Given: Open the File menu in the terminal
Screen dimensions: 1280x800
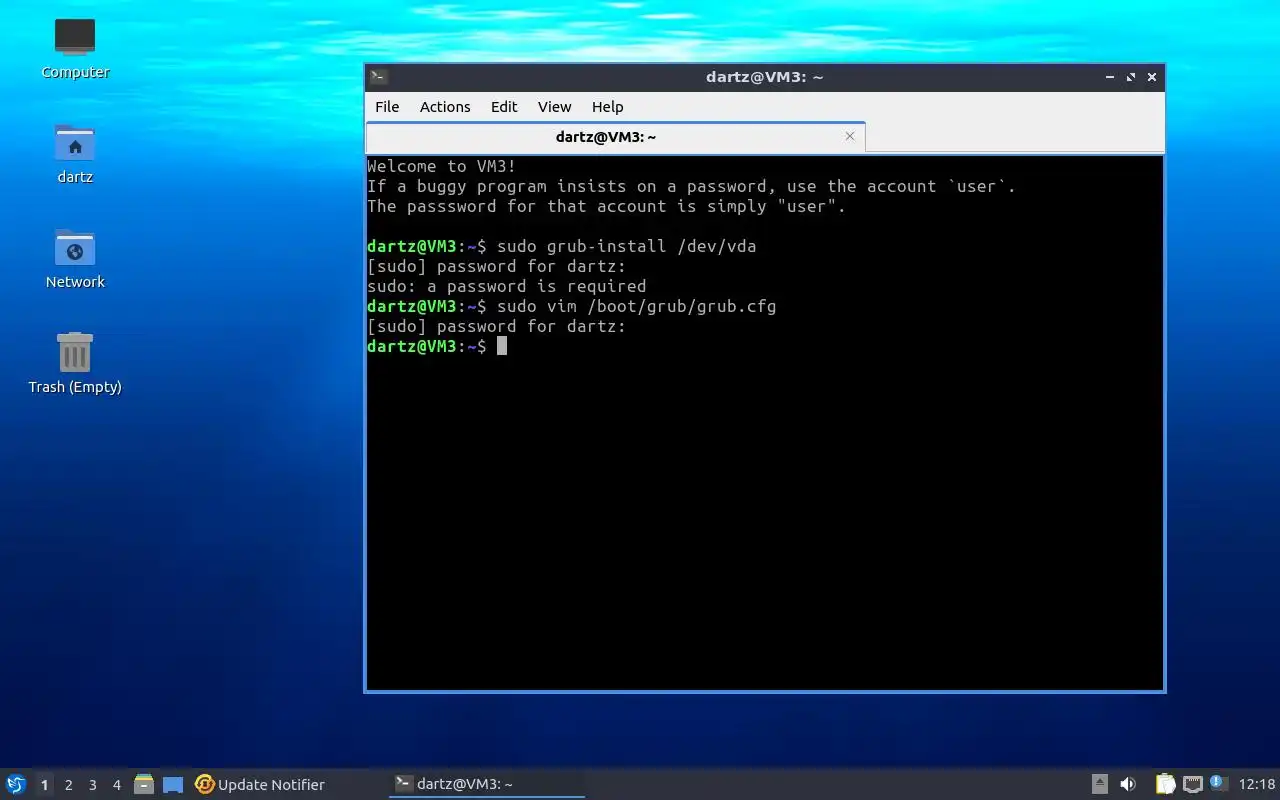Looking at the screenshot, I should 387,107.
